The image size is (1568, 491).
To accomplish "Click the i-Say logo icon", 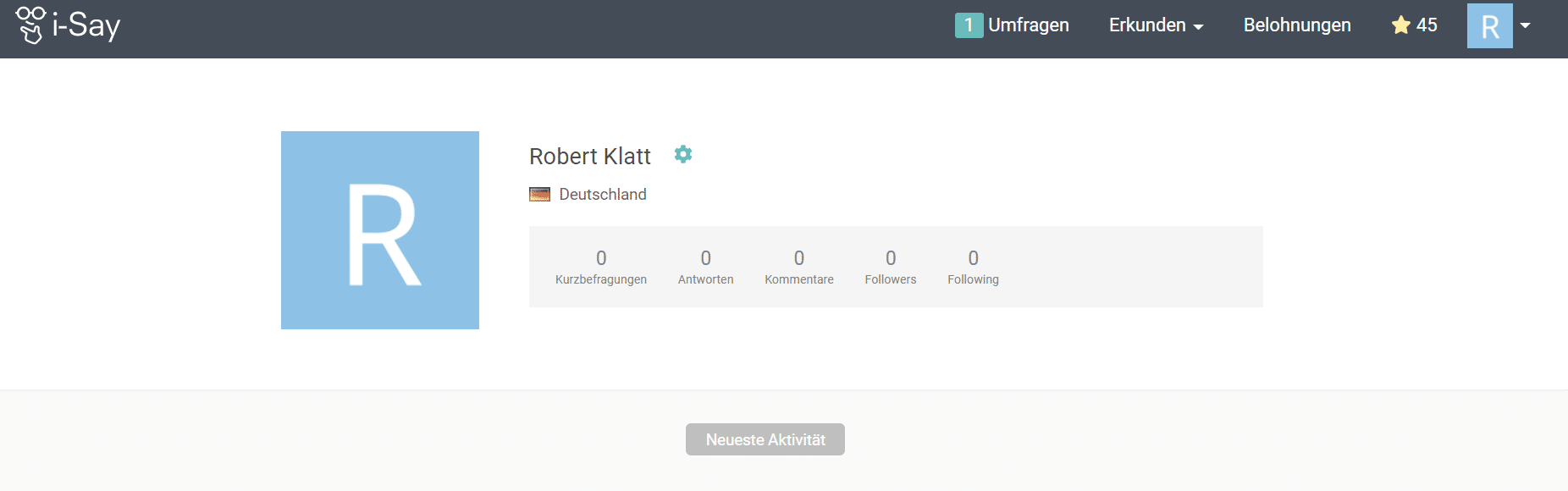I will pyautogui.click(x=30, y=25).
